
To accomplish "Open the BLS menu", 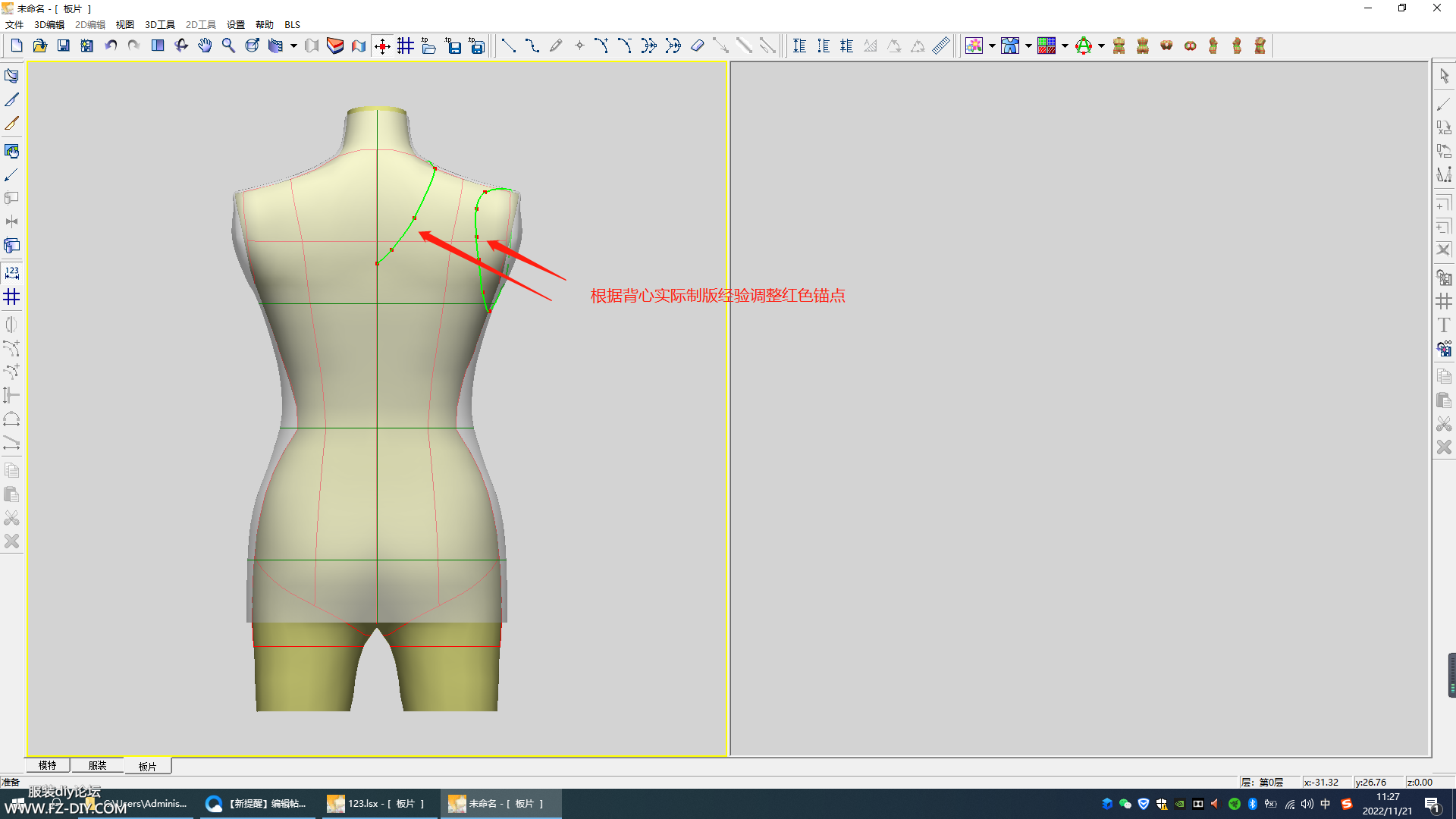I will pyautogui.click(x=293, y=25).
